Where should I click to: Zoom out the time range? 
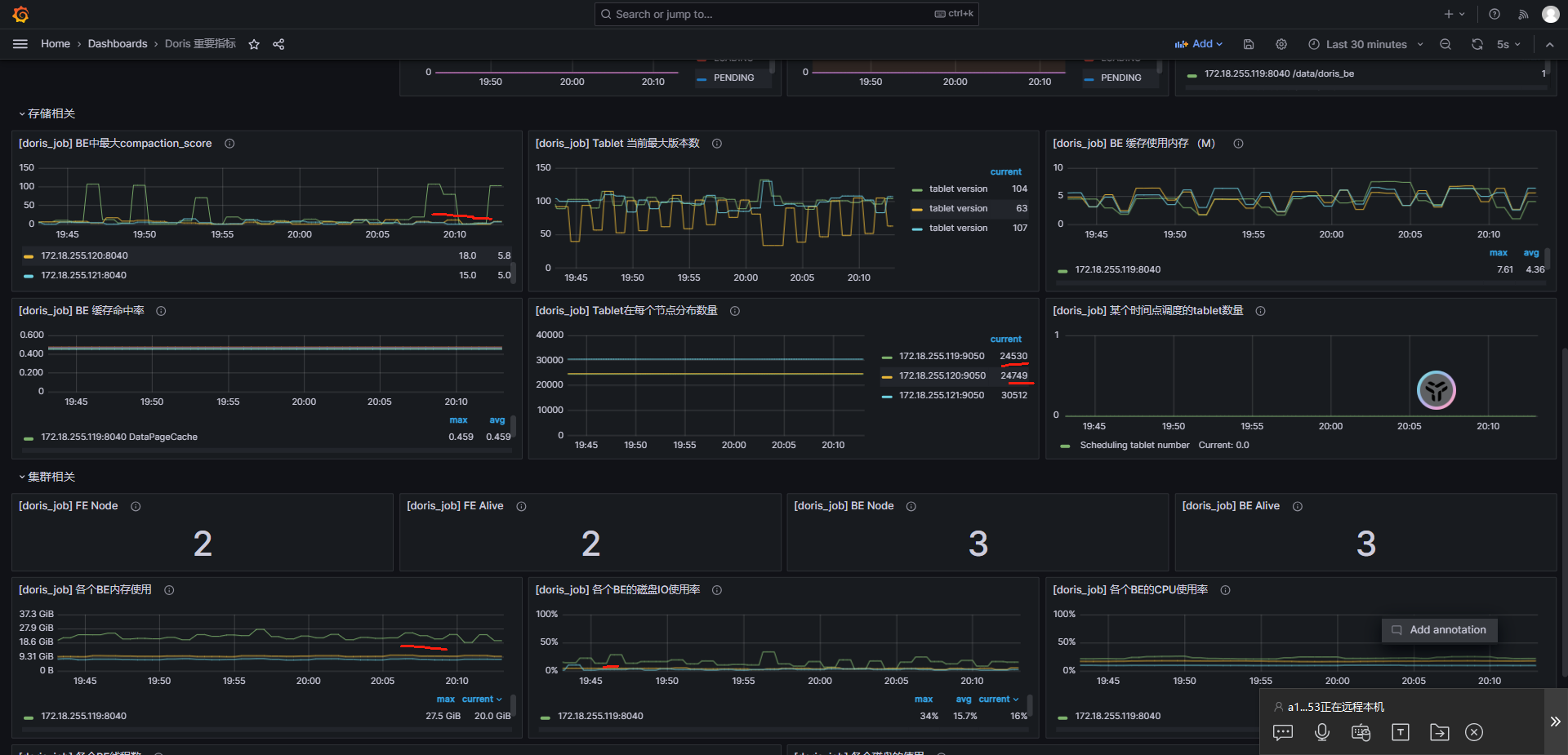1445,44
